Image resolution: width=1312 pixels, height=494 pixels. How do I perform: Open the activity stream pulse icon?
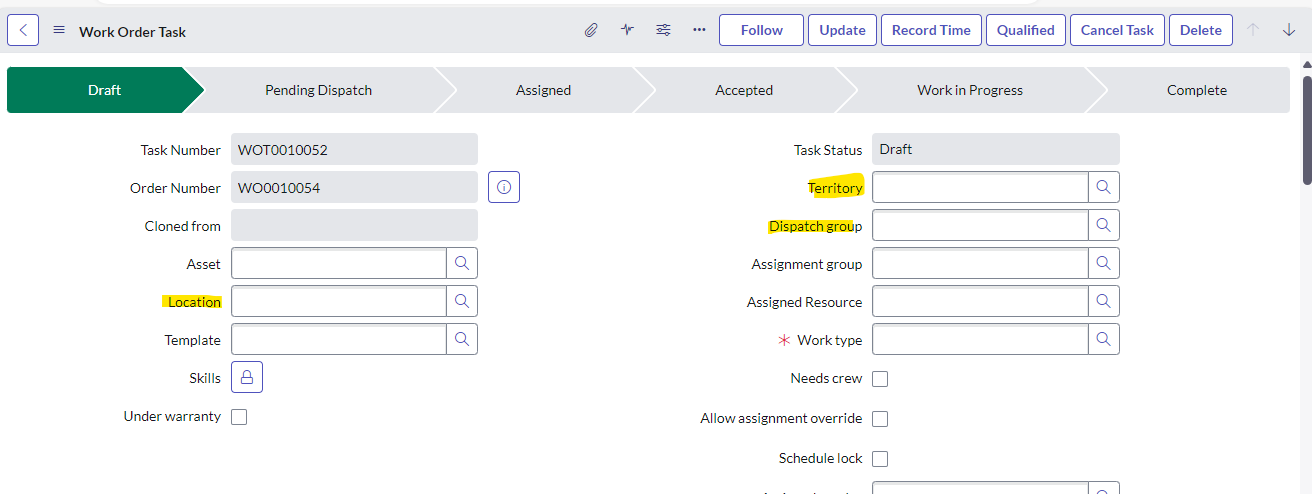(627, 30)
